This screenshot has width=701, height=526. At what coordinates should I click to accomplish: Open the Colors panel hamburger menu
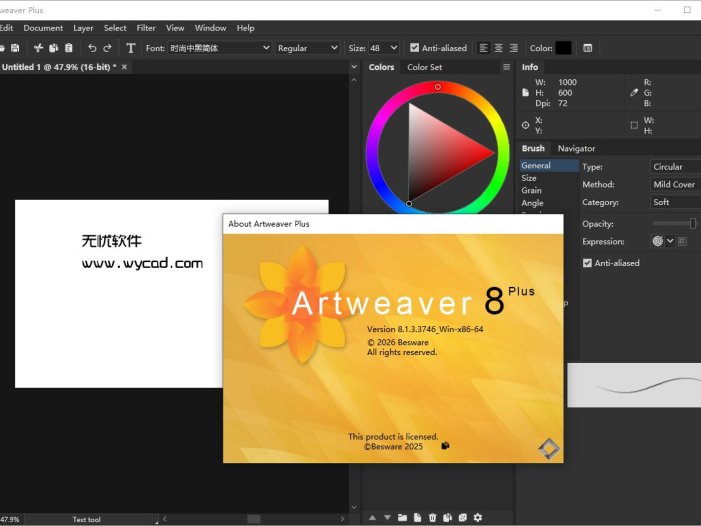click(506, 67)
